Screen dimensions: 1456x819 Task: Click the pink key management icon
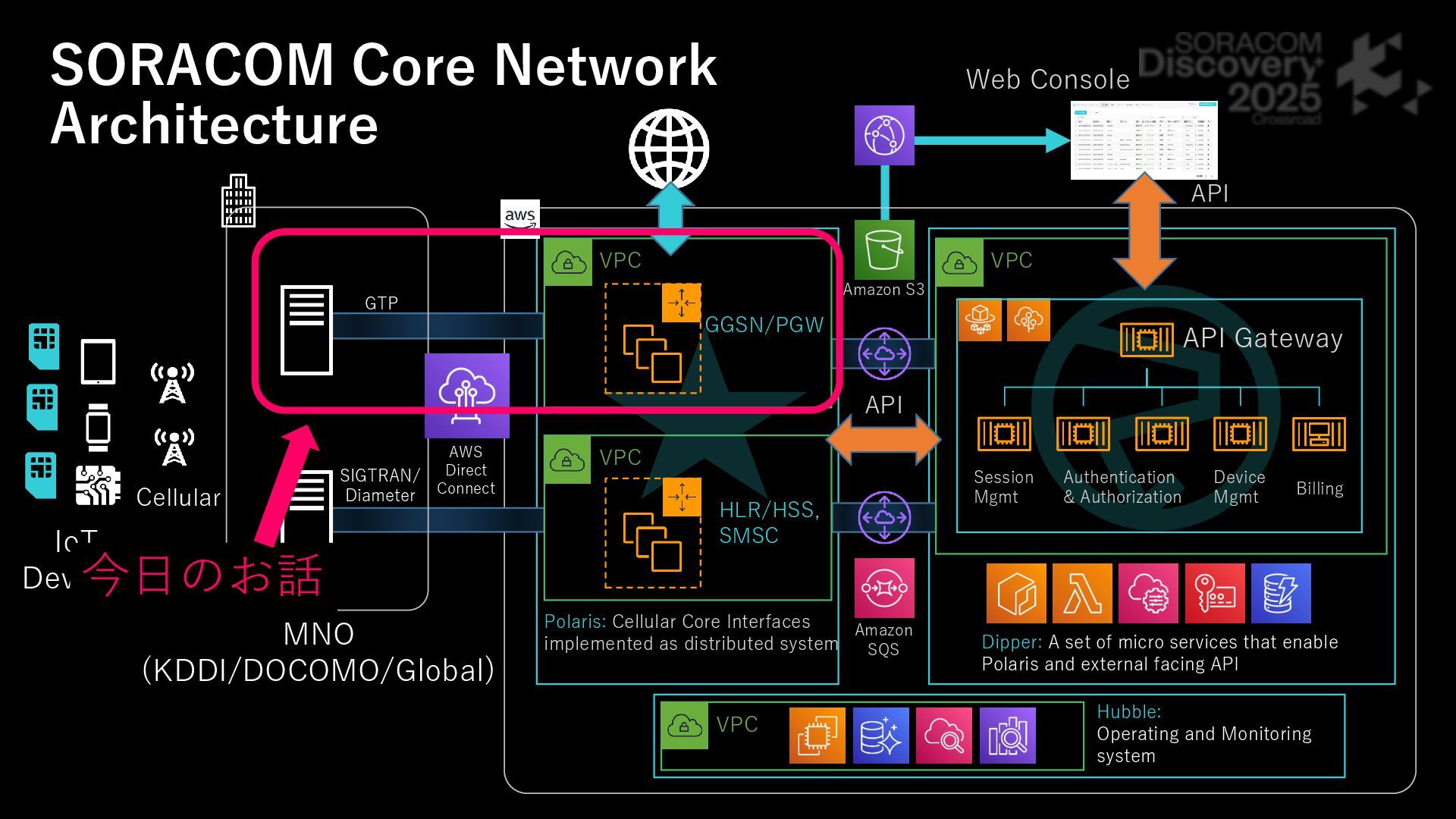click(1215, 593)
